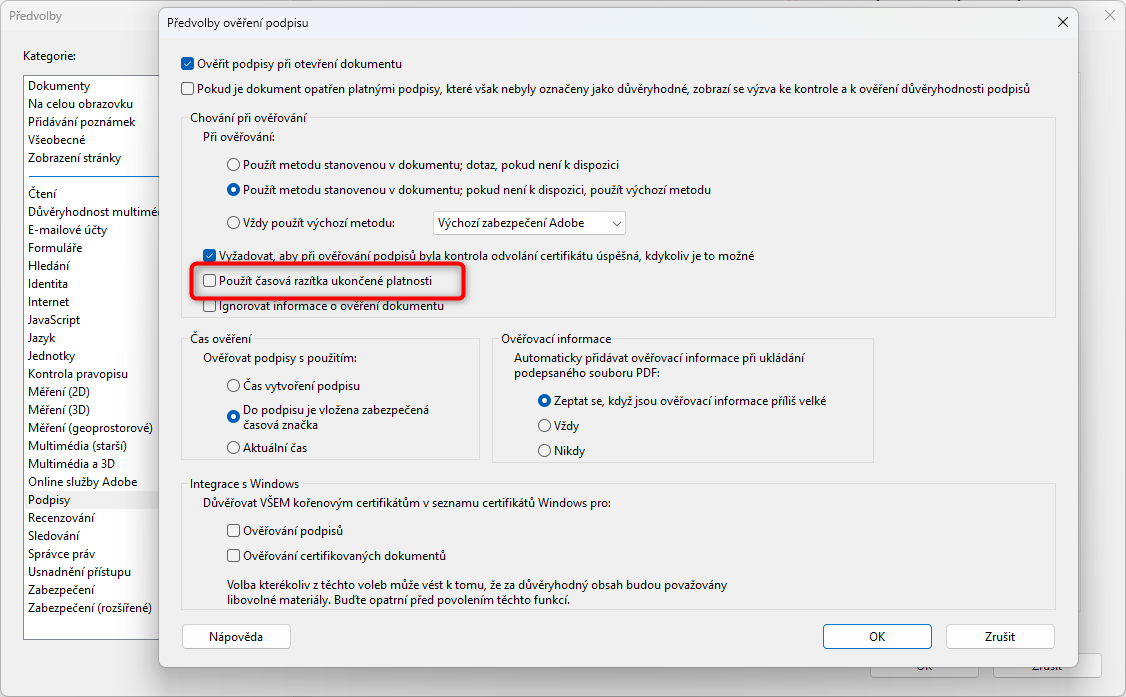Image resolution: width=1126 pixels, height=697 pixels.
Task: Pick 'Vždy' for verification information
Action: [545, 426]
